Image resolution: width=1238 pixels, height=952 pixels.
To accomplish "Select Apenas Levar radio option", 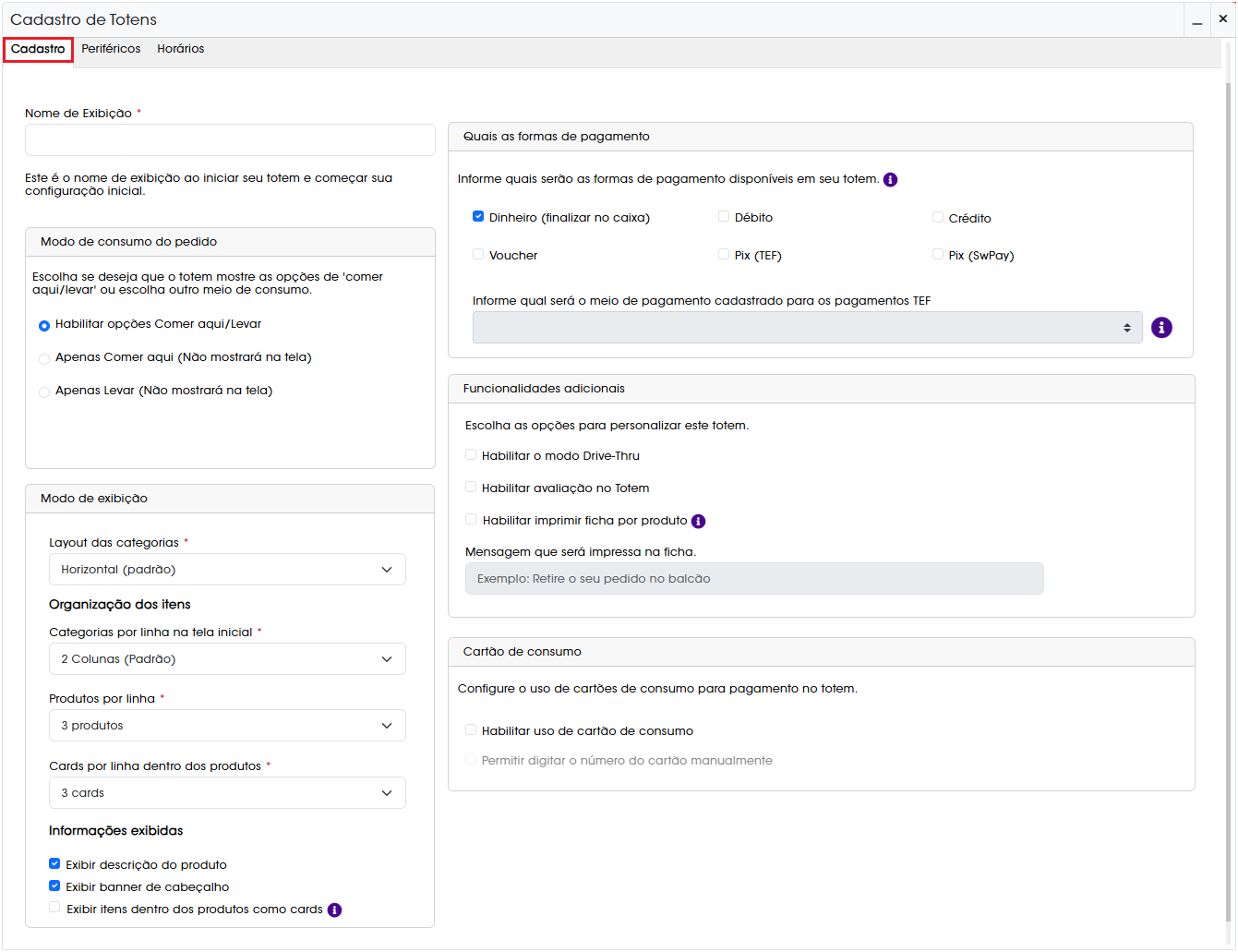I will click(44, 392).
